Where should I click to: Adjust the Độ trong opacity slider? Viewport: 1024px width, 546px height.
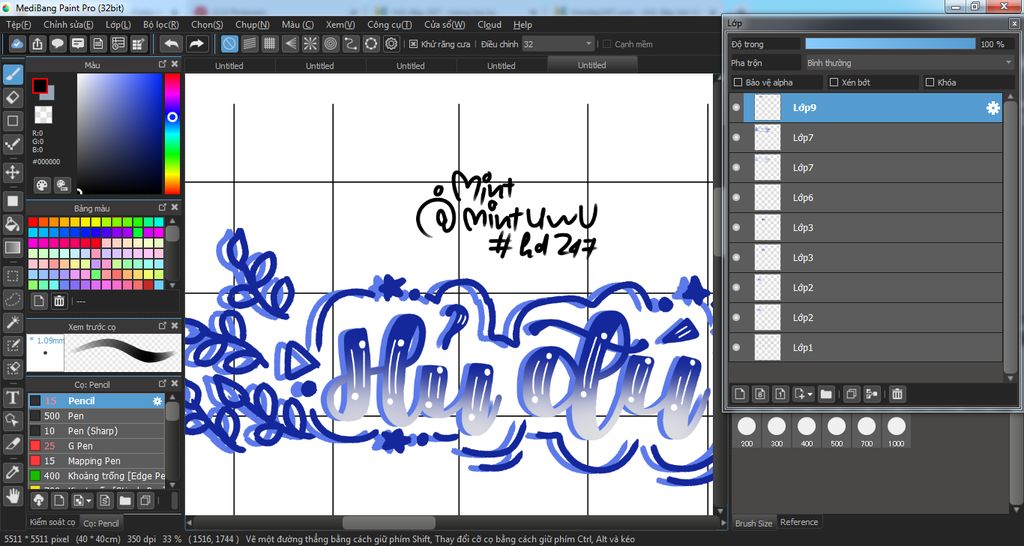click(x=890, y=44)
